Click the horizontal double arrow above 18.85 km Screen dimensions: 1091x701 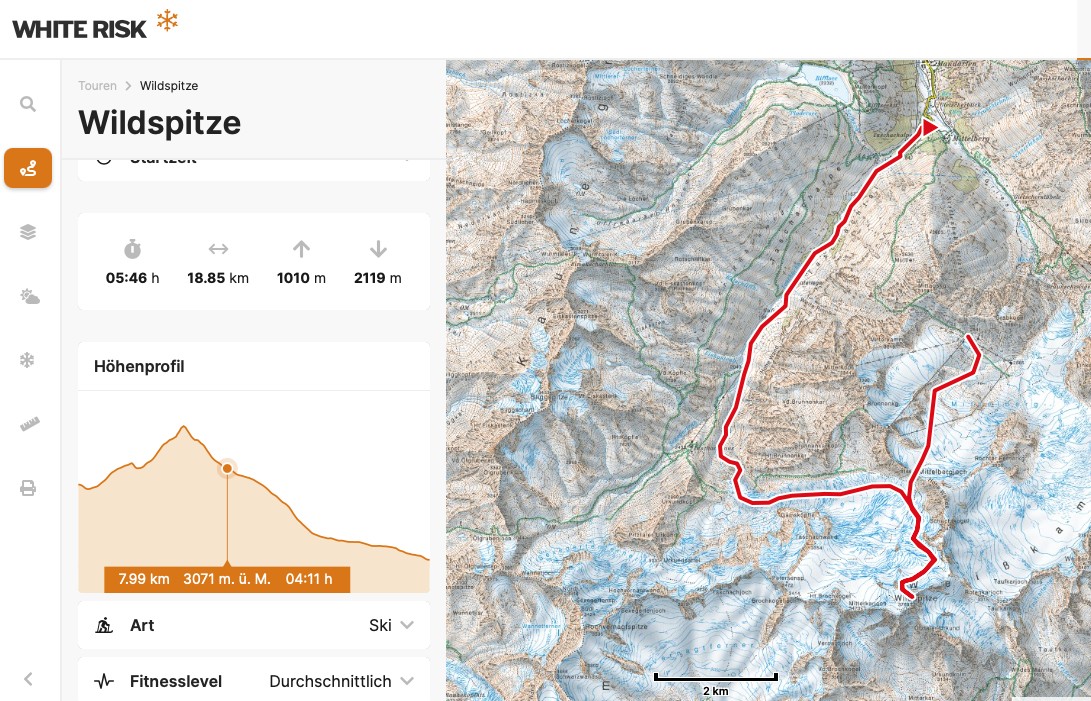pyautogui.click(x=218, y=249)
